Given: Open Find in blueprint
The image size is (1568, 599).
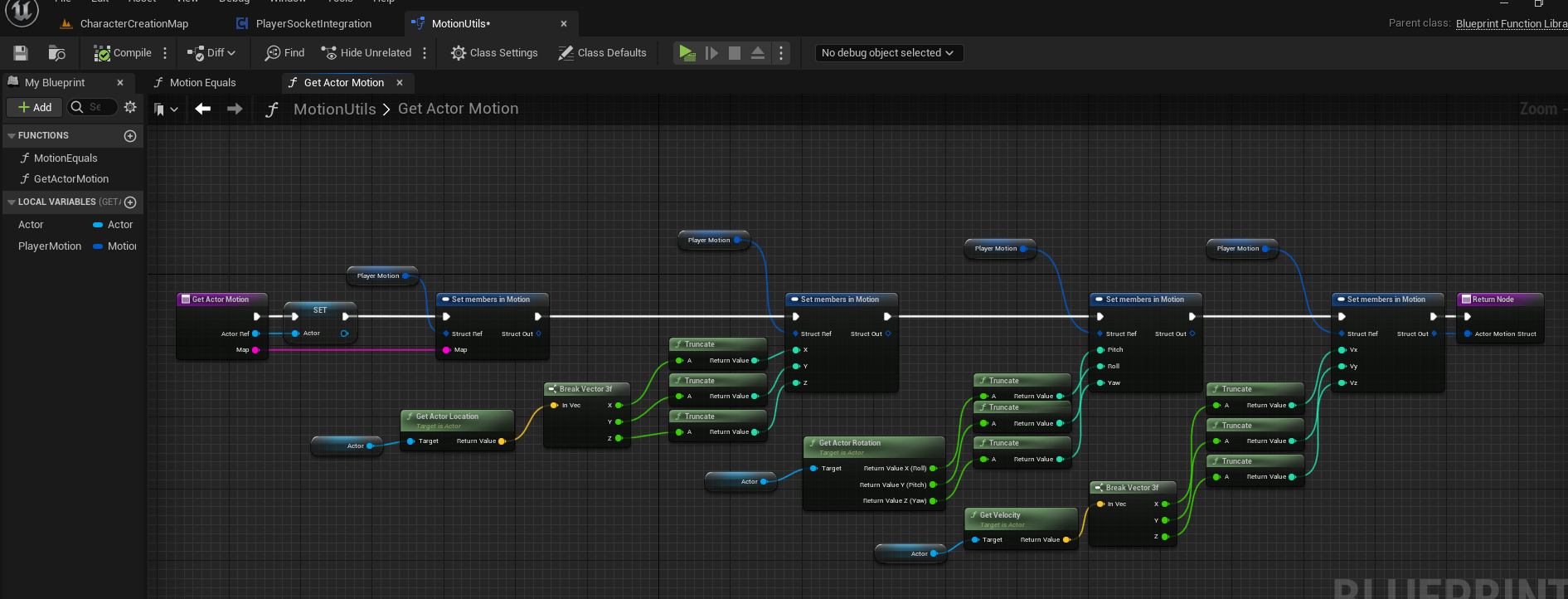Looking at the screenshot, I should pyautogui.click(x=284, y=53).
